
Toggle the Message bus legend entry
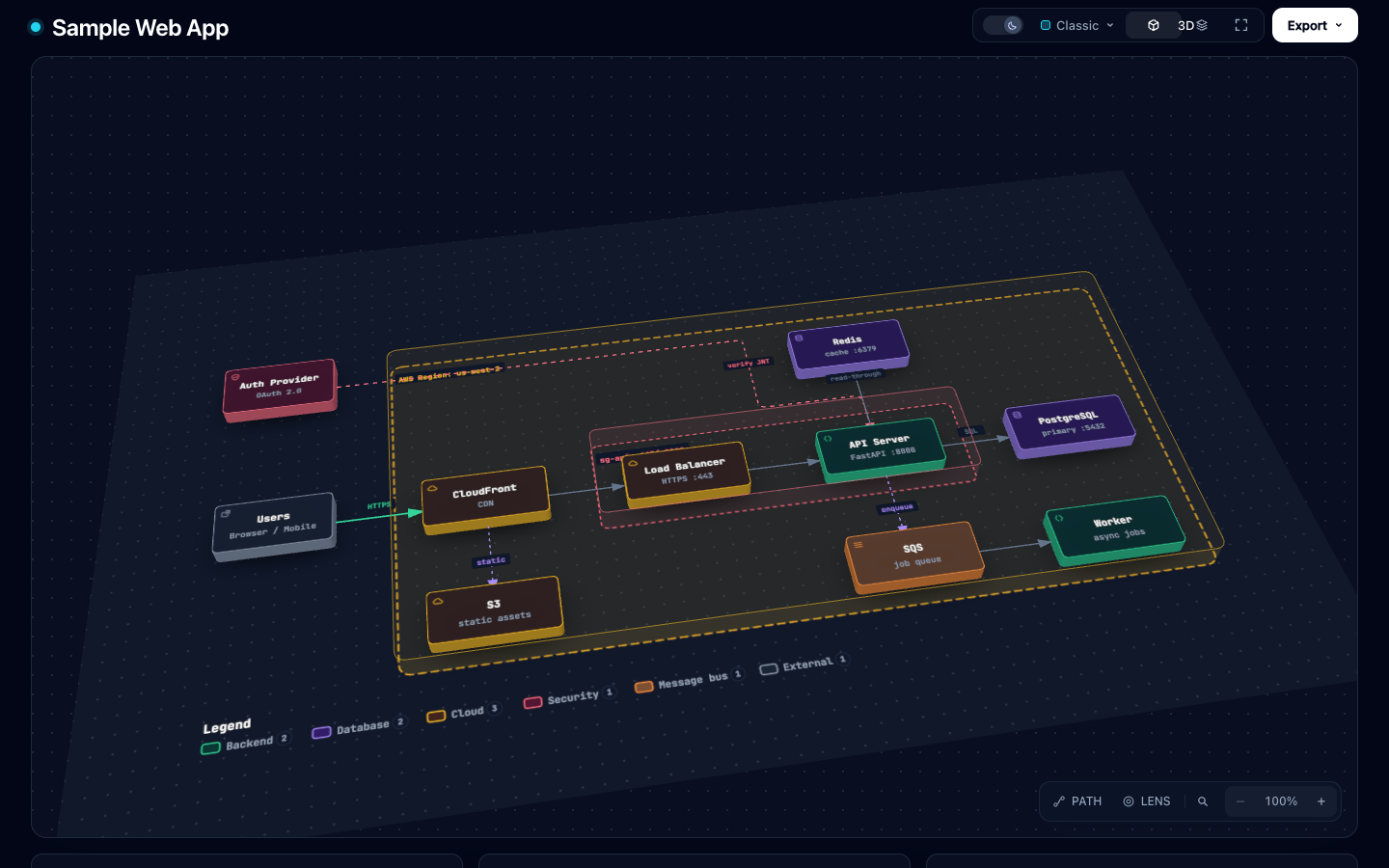[688, 681]
